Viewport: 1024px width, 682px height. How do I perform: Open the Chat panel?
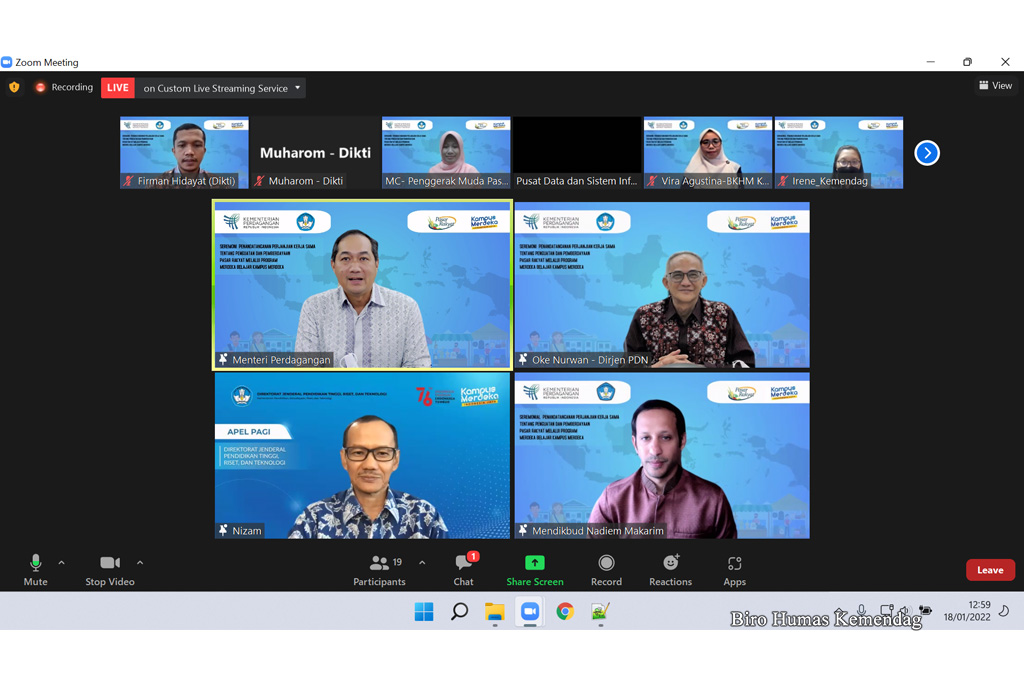point(463,570)
